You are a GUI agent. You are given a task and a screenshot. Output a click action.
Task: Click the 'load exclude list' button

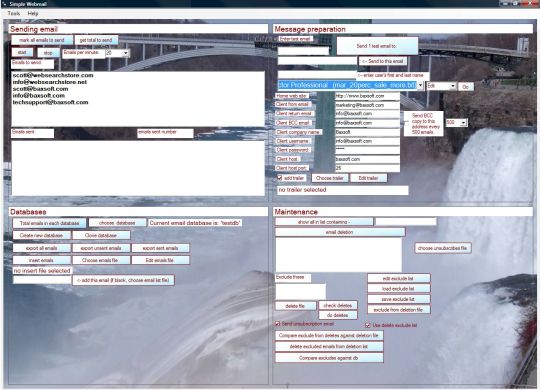tap(398, 289)
